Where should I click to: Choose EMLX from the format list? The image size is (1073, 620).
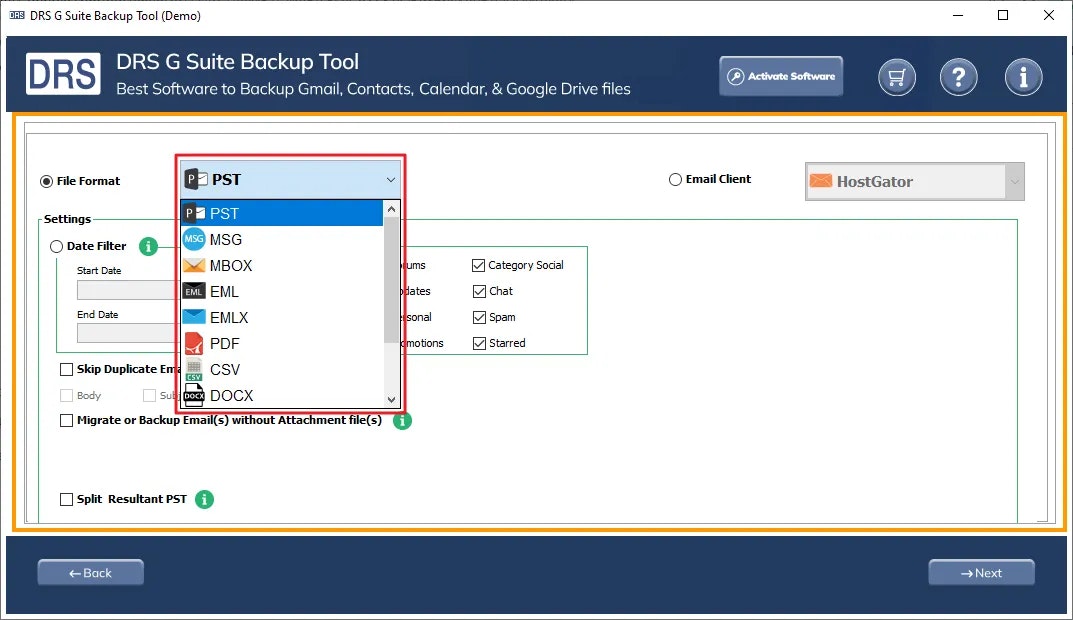[x=282, y=317]
